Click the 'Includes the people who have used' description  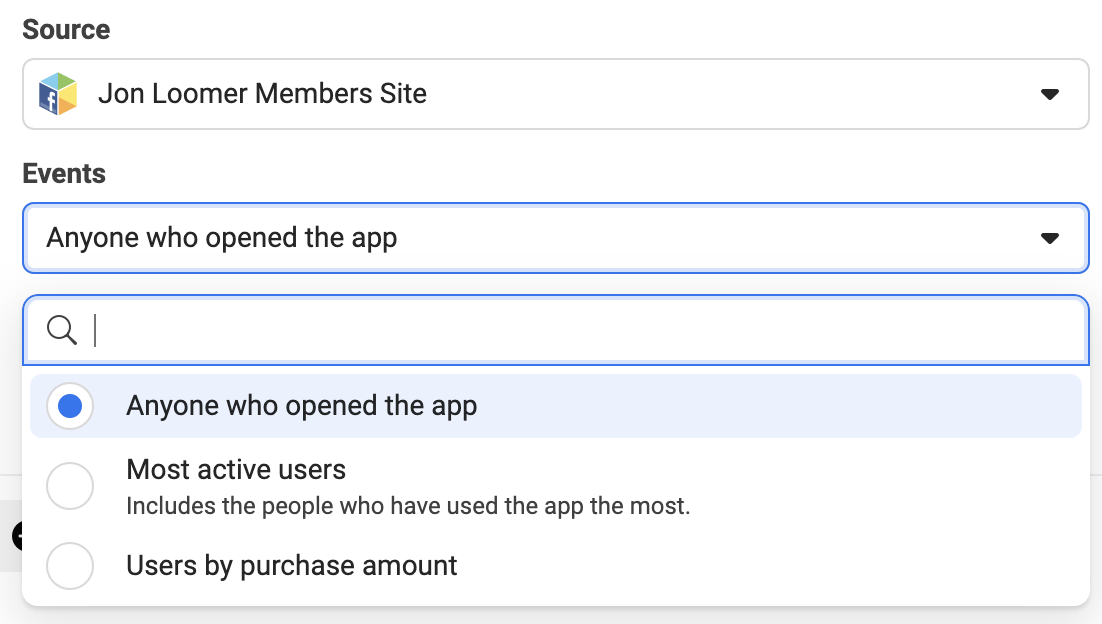tap(408, 506)
